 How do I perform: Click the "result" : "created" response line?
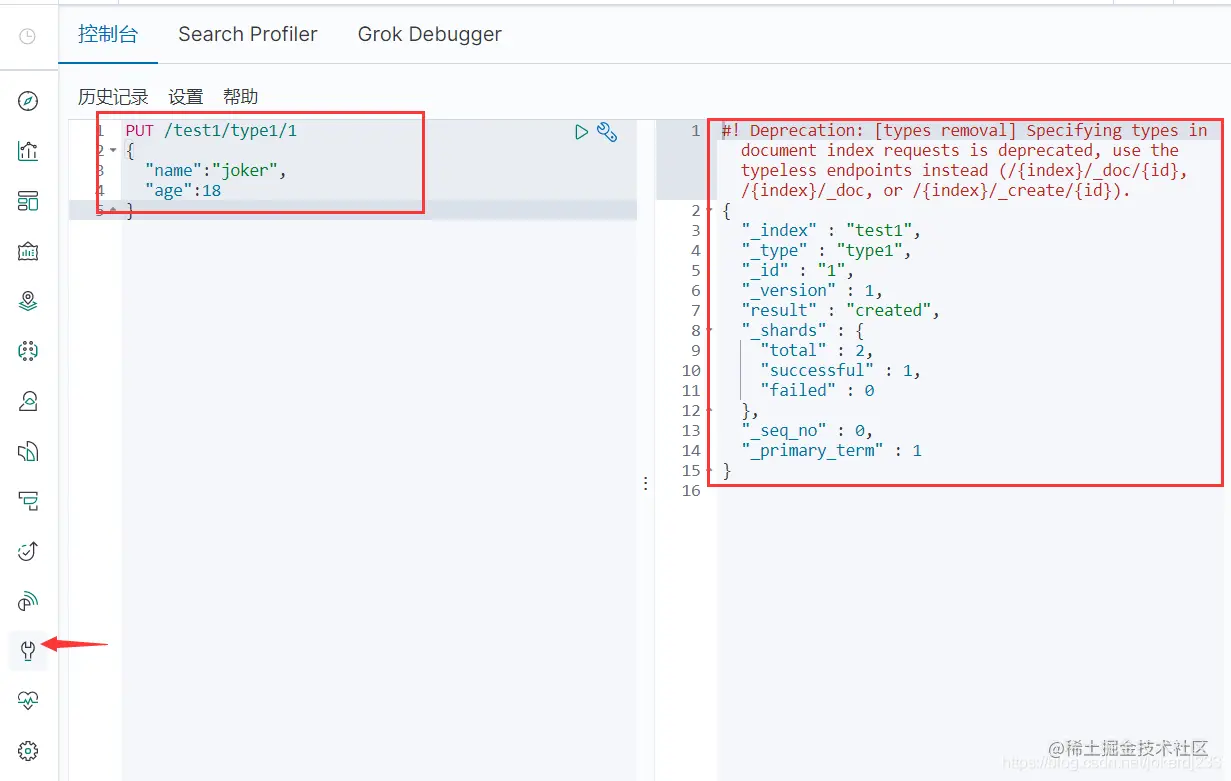841,310
